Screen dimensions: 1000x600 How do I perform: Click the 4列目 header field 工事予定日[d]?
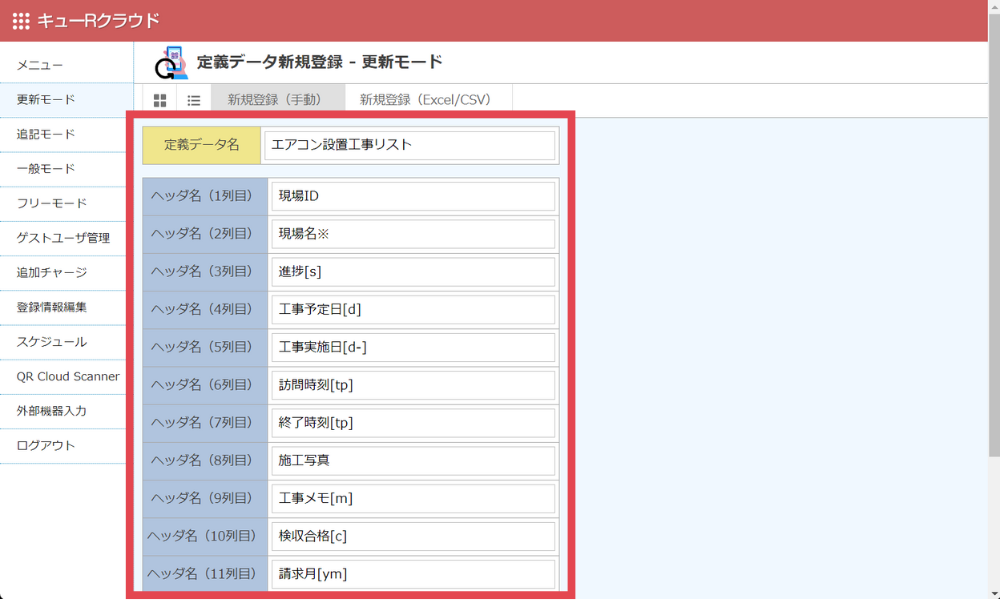point(413,310)
